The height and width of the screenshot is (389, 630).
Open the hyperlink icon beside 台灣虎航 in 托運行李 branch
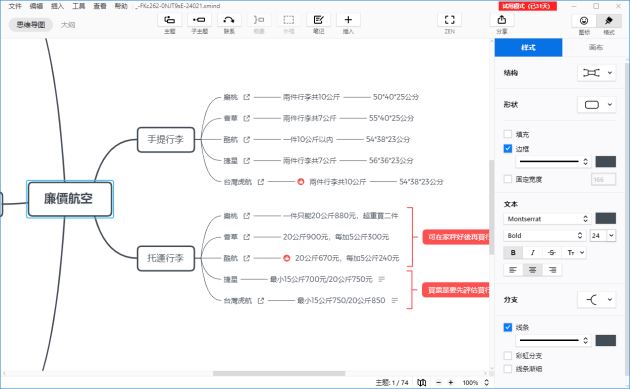pyautogui.click(x=261, y=301)
